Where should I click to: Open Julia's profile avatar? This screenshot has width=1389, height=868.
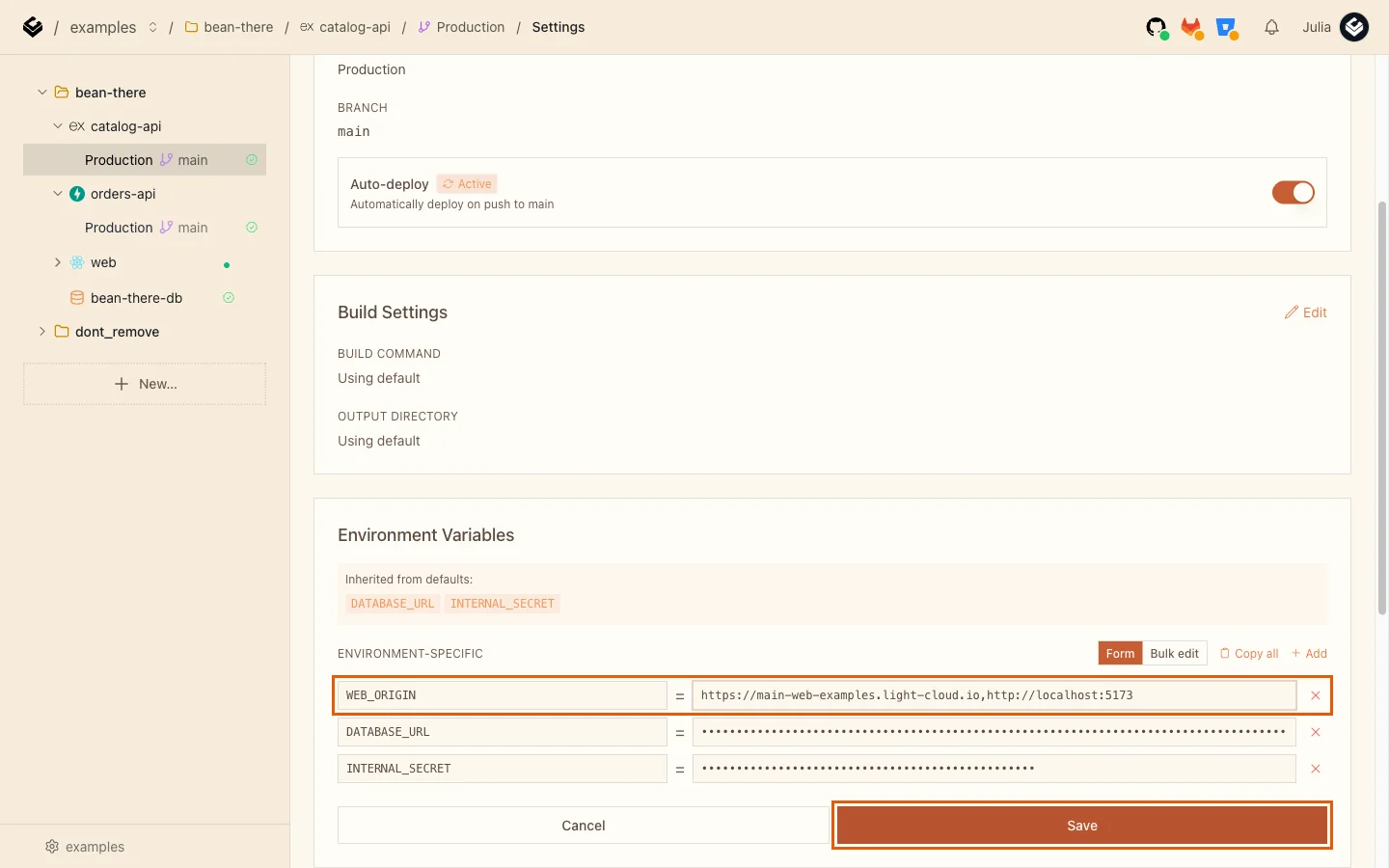1354,27
